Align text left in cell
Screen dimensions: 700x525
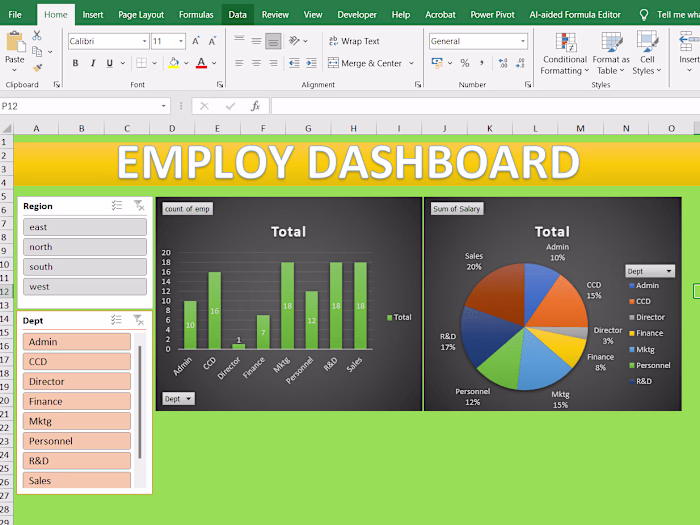[239, 63]
